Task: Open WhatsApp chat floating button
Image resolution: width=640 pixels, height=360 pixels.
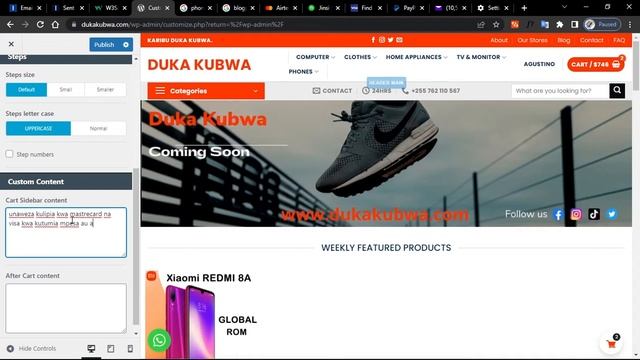Action: pyautogui.click(x=159, y=340)
